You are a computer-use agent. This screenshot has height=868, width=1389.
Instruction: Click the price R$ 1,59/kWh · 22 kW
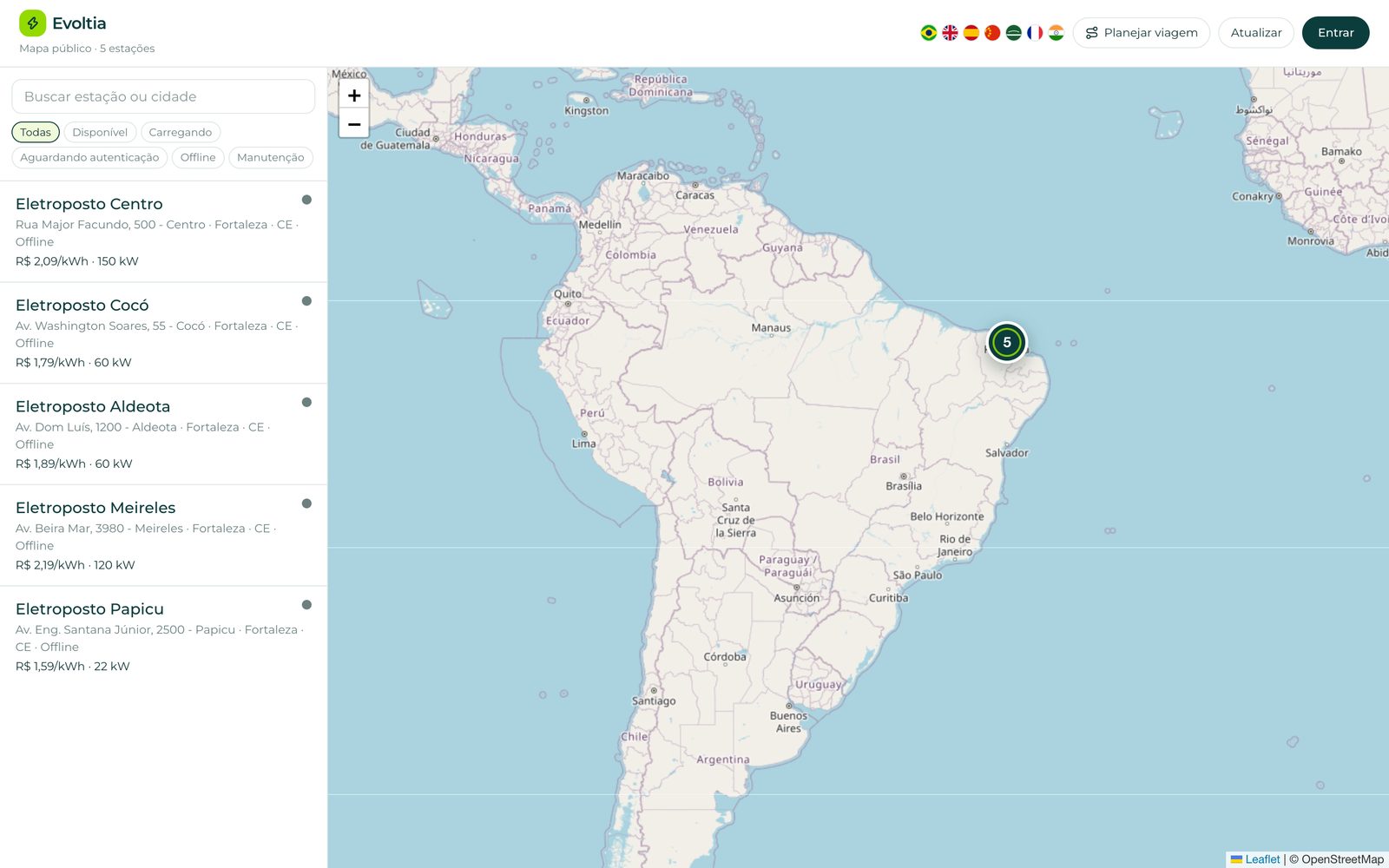point(73,667)
